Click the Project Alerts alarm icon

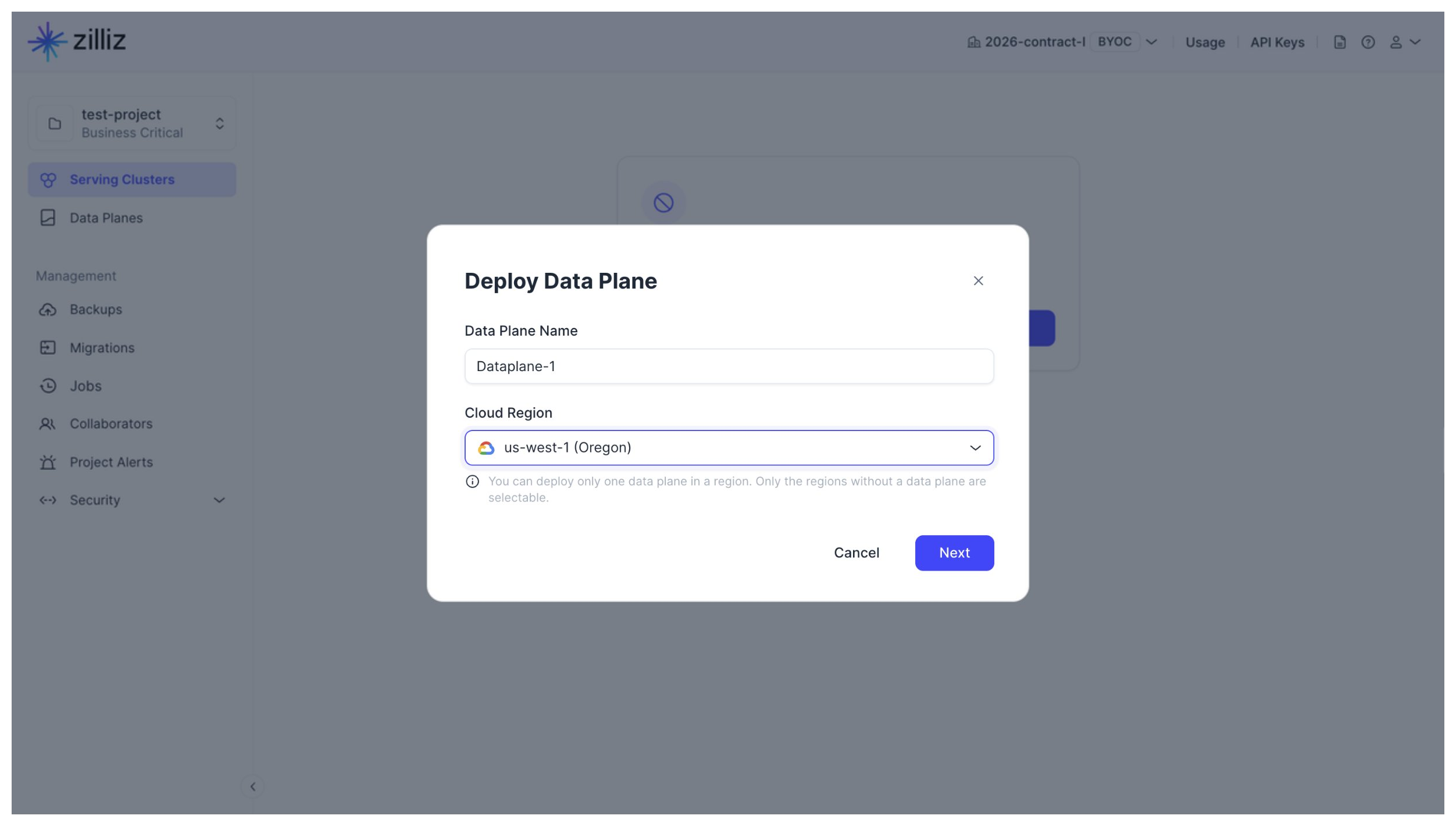pyautogui.click(x=48, y=462)
